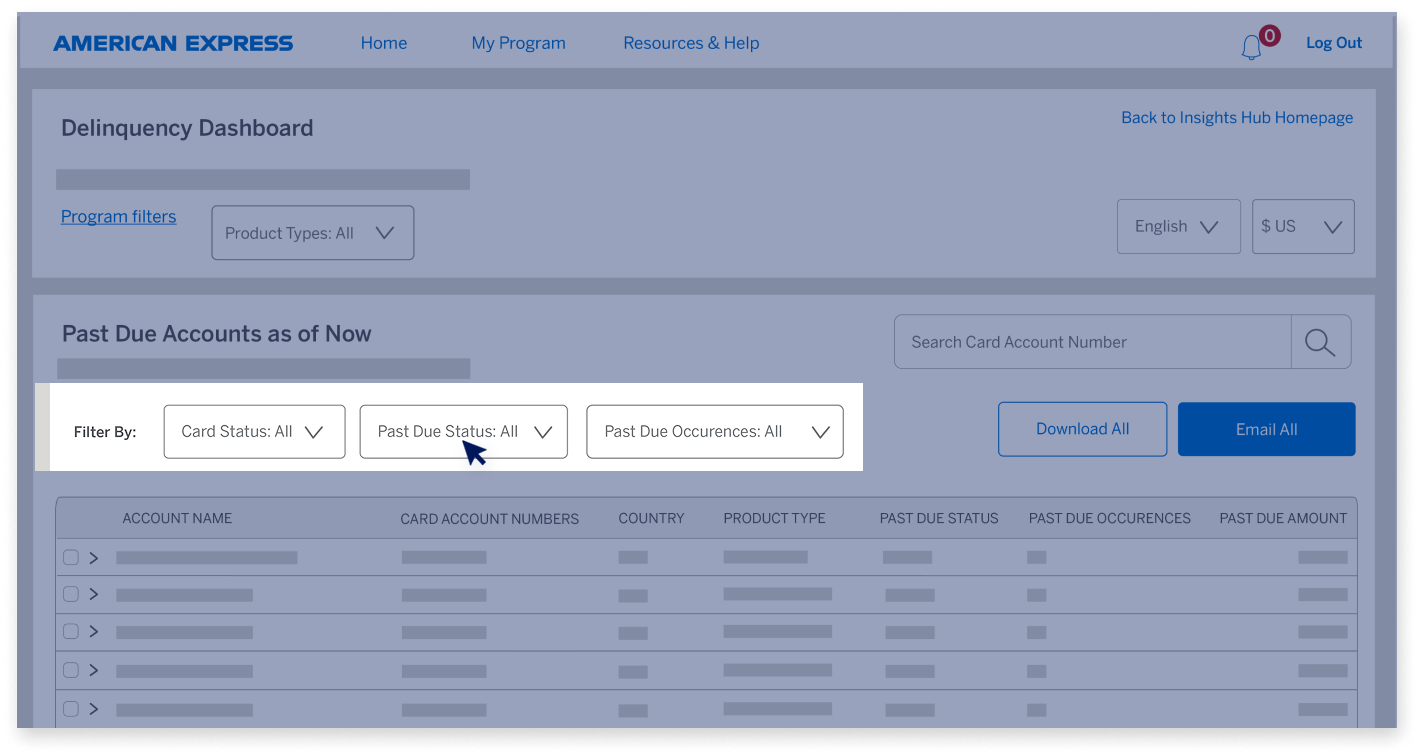Expand the second account row chevron
Screen dimensions: 1420x756
(94, 594)
